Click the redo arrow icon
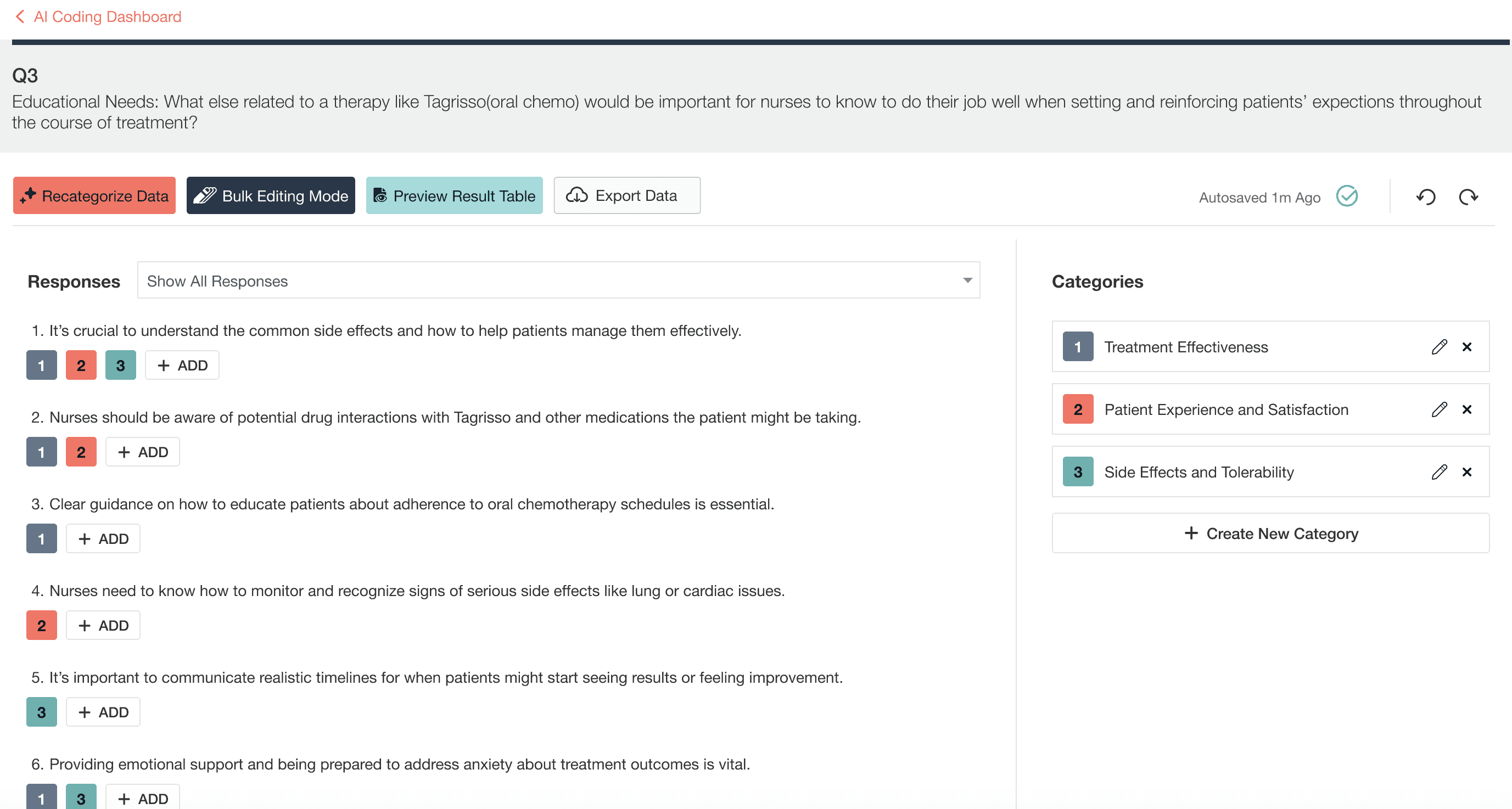The image size is (1512, 809). pos(1468,196)
